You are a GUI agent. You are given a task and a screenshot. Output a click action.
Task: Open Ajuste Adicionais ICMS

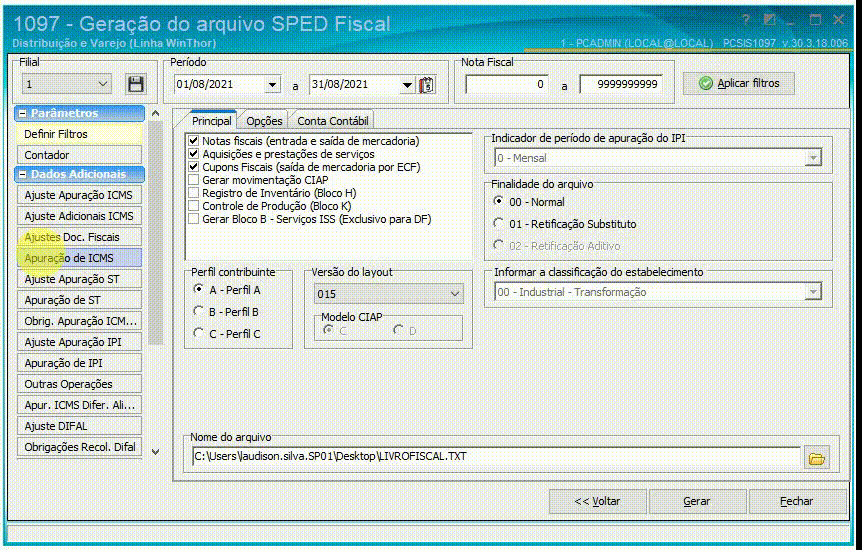80,216
